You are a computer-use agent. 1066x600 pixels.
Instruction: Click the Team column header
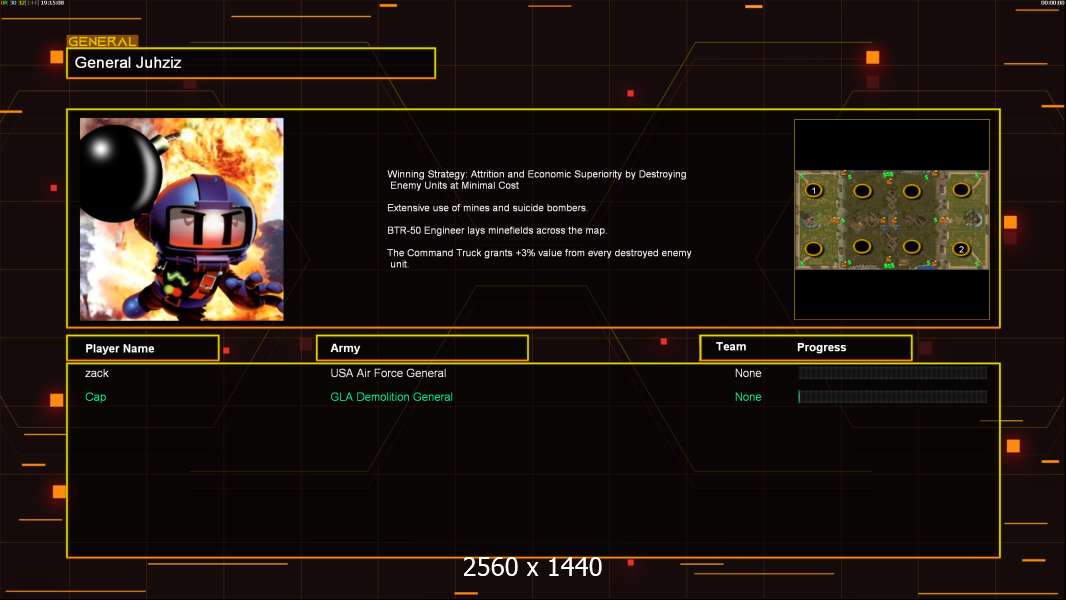pyautogui.click(x=731, y=347)
